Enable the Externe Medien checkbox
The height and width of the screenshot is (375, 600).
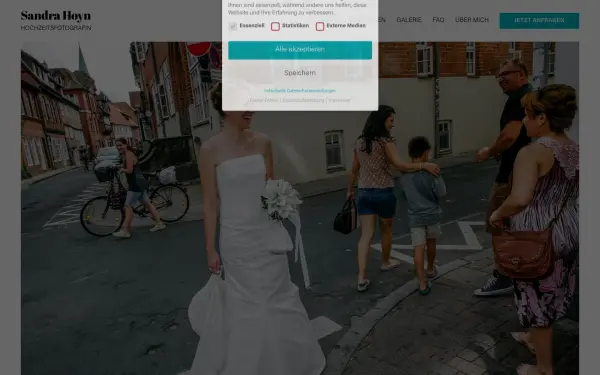(x=320, y=26)
